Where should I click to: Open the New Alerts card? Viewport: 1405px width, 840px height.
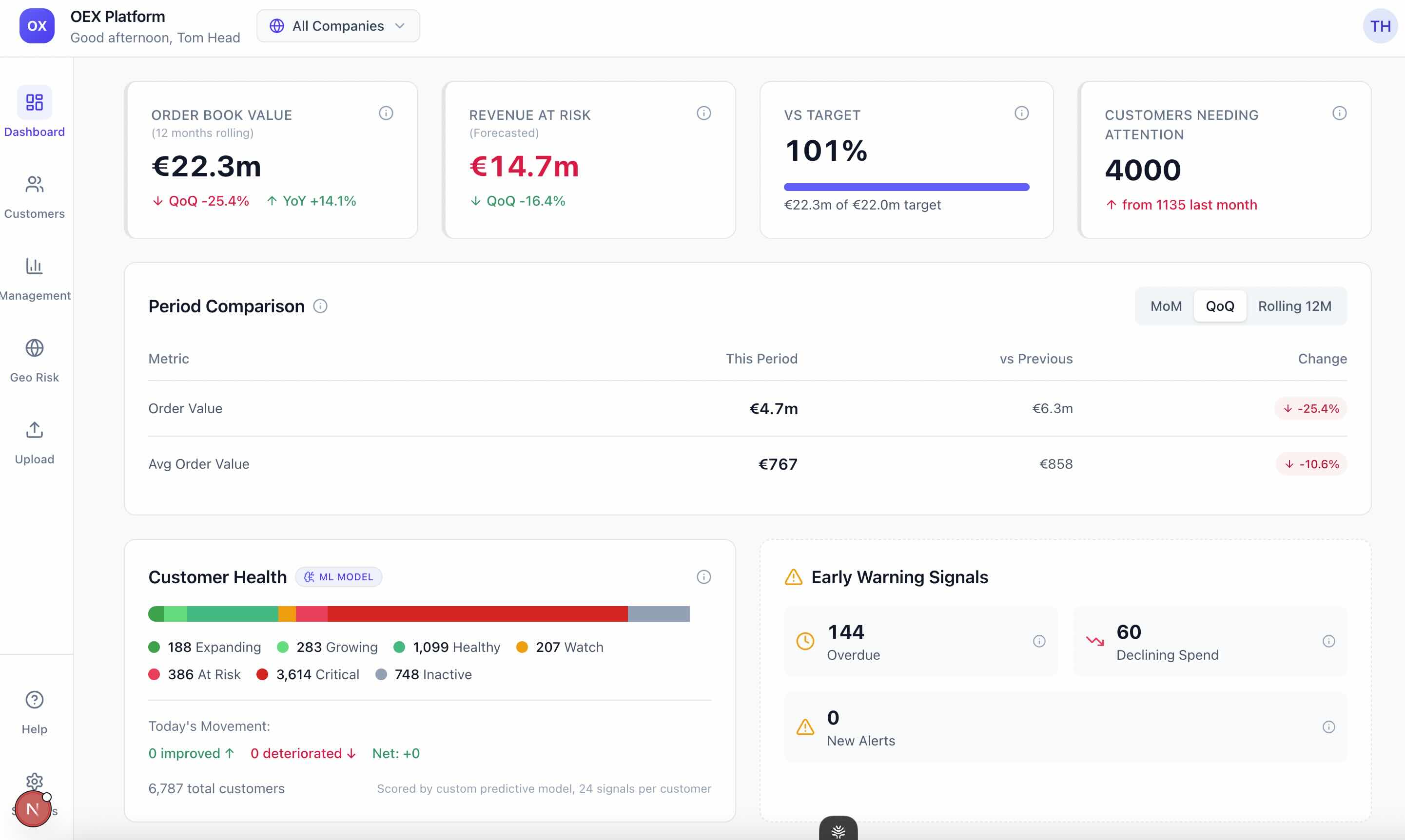(1065, 727)
